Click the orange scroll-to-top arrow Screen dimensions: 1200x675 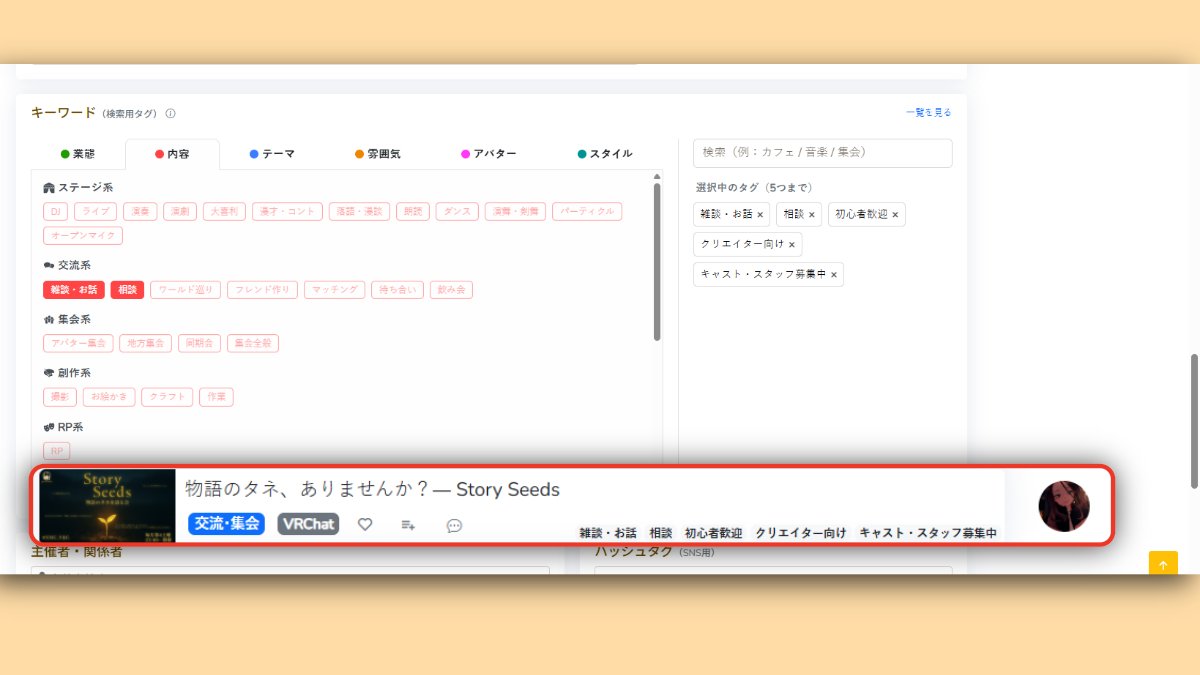click(1163, 563)
